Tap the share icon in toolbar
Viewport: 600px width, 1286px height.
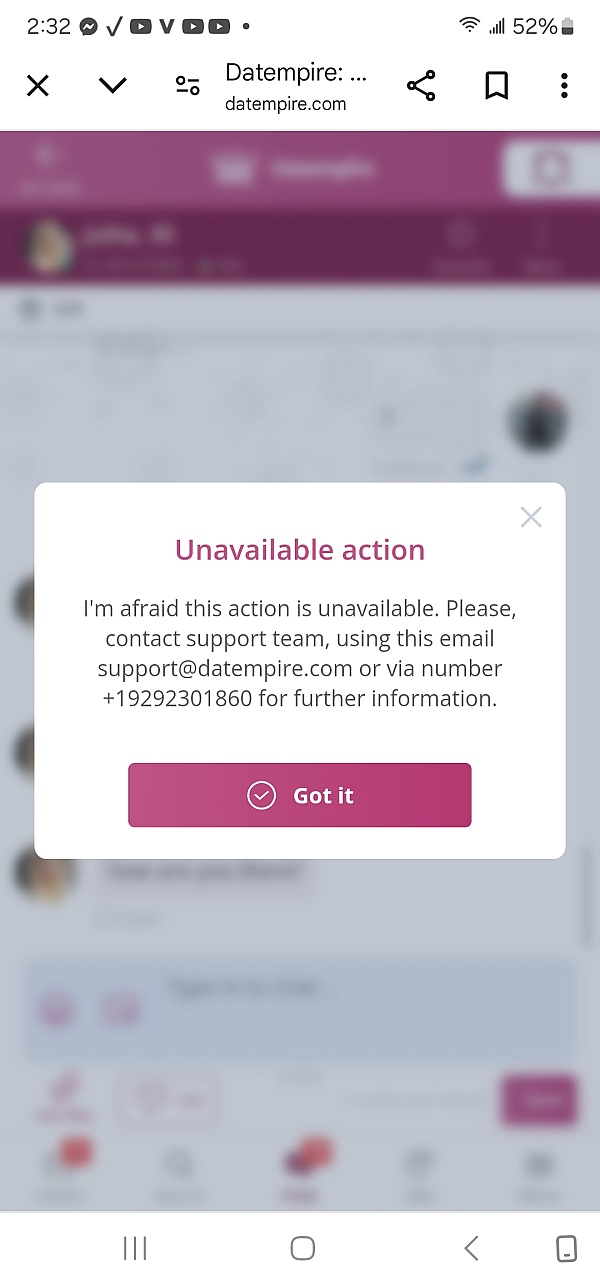click(x=421, y=86)
